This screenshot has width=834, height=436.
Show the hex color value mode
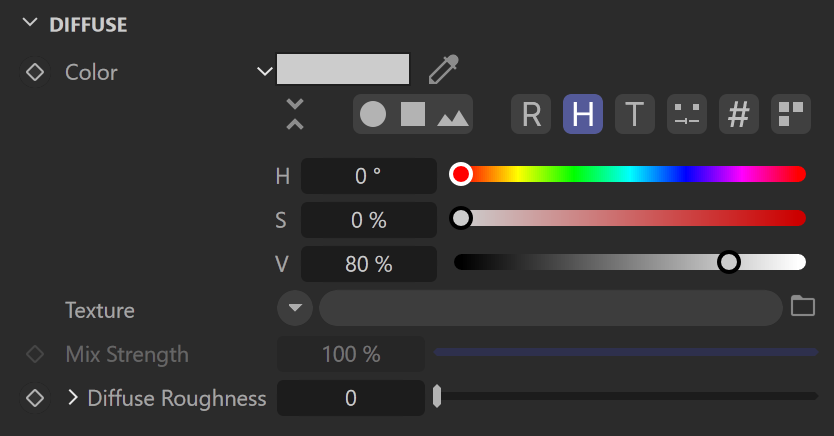[739, 114]
